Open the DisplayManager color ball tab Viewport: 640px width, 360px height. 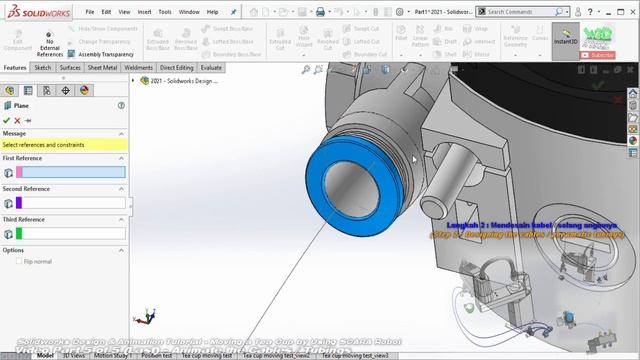84,90
